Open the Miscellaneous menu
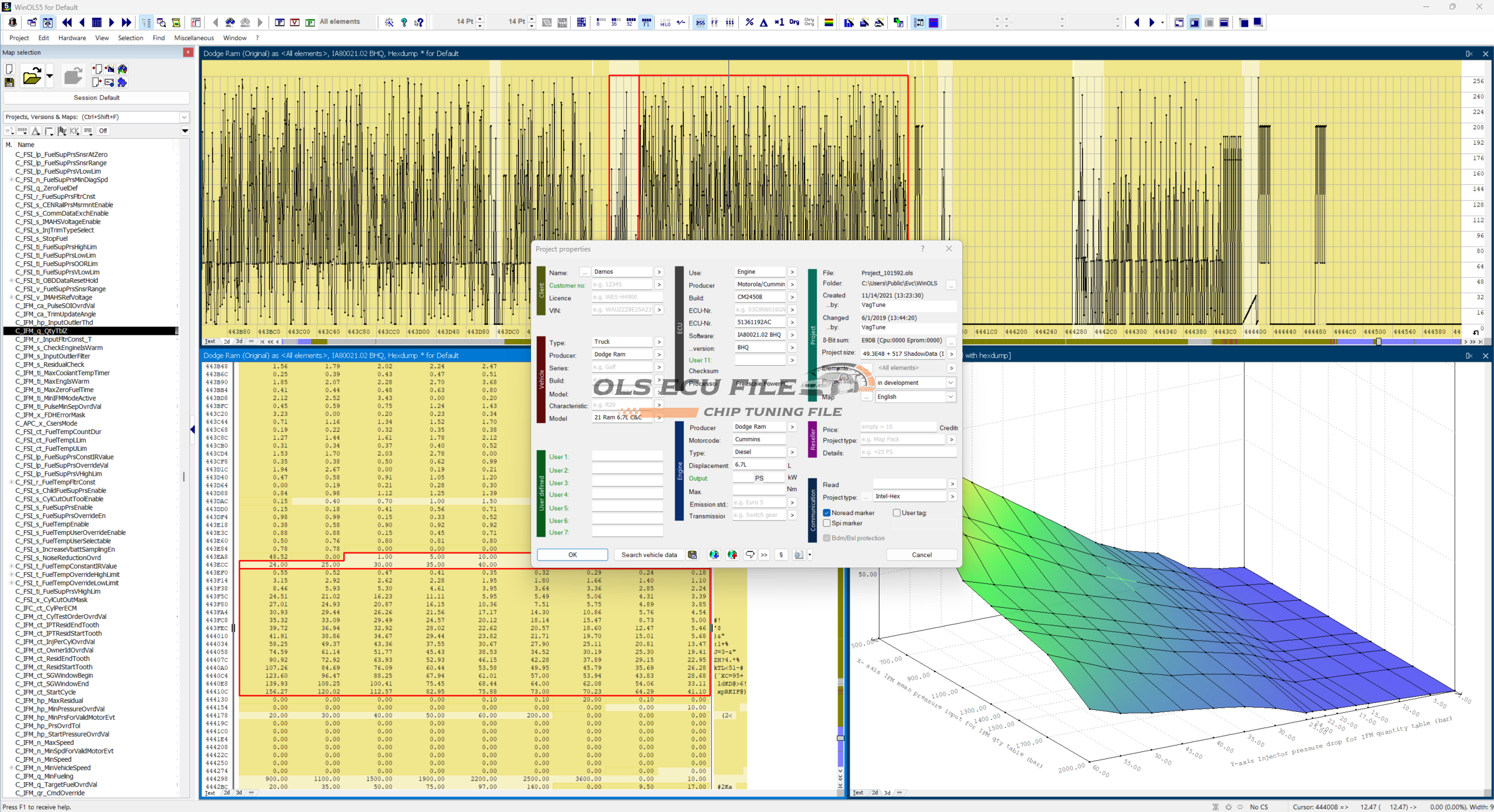 194,38
